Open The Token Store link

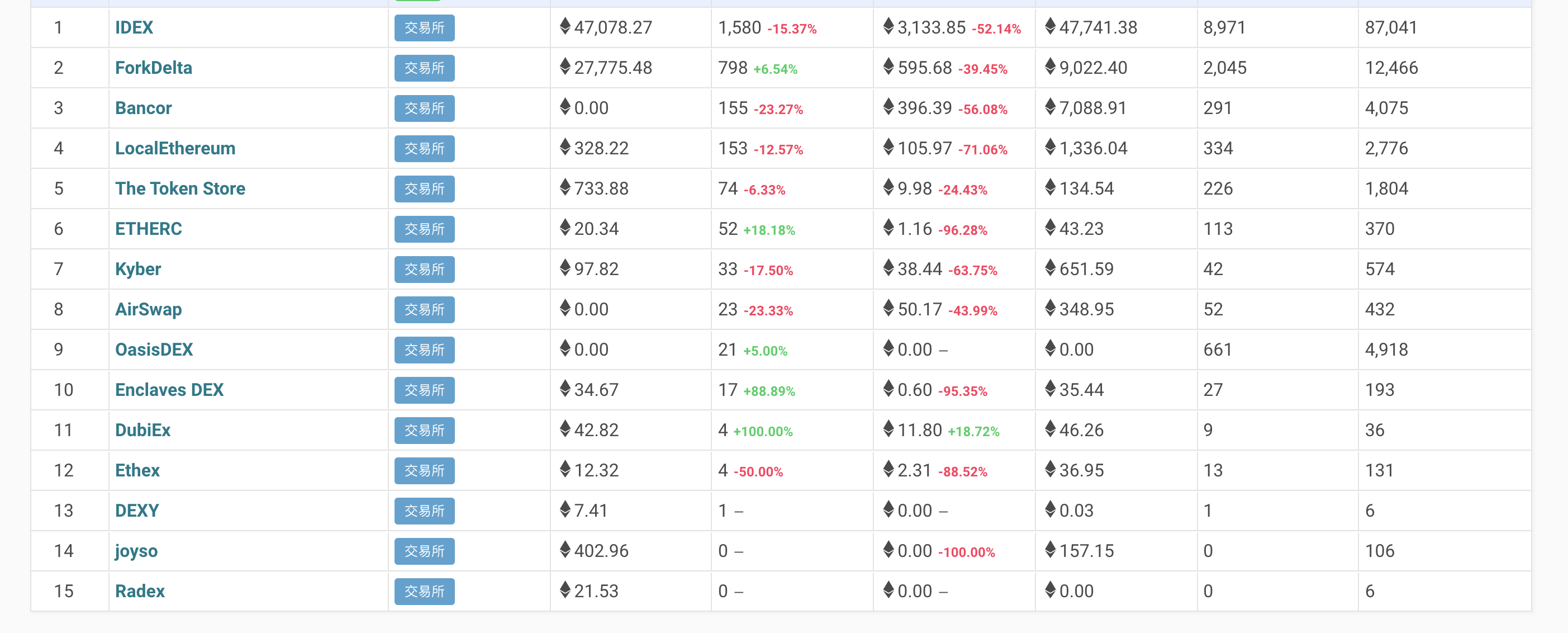pyautogui.click(x=180, y=188)
